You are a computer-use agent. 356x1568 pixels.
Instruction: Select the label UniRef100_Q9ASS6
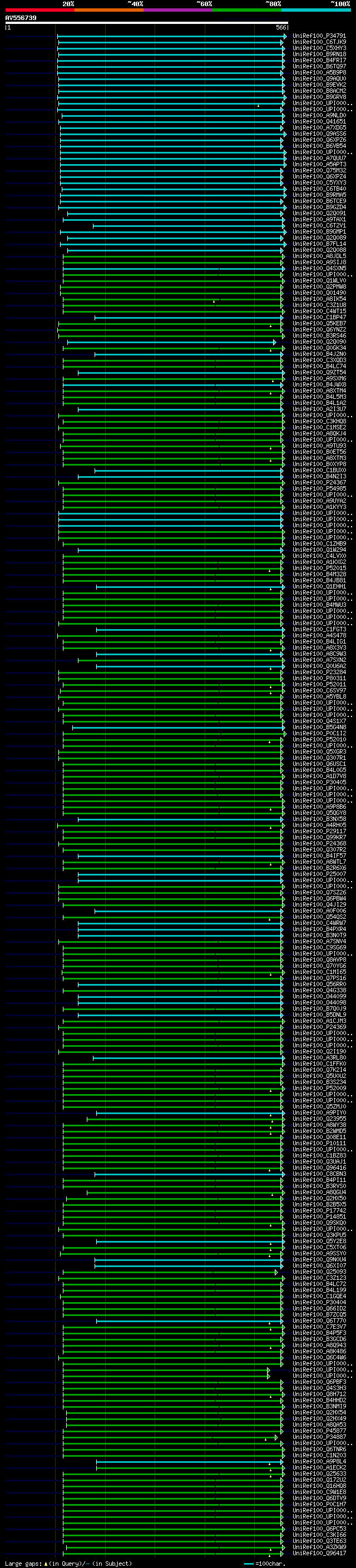click(x=319, y=134)
